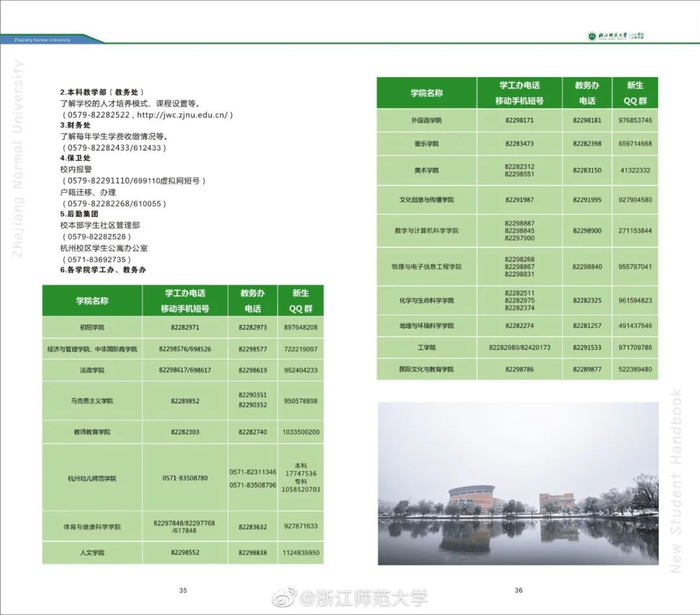
Task: Click academic office phone 82282325
Action: click(x=587, y=300)
